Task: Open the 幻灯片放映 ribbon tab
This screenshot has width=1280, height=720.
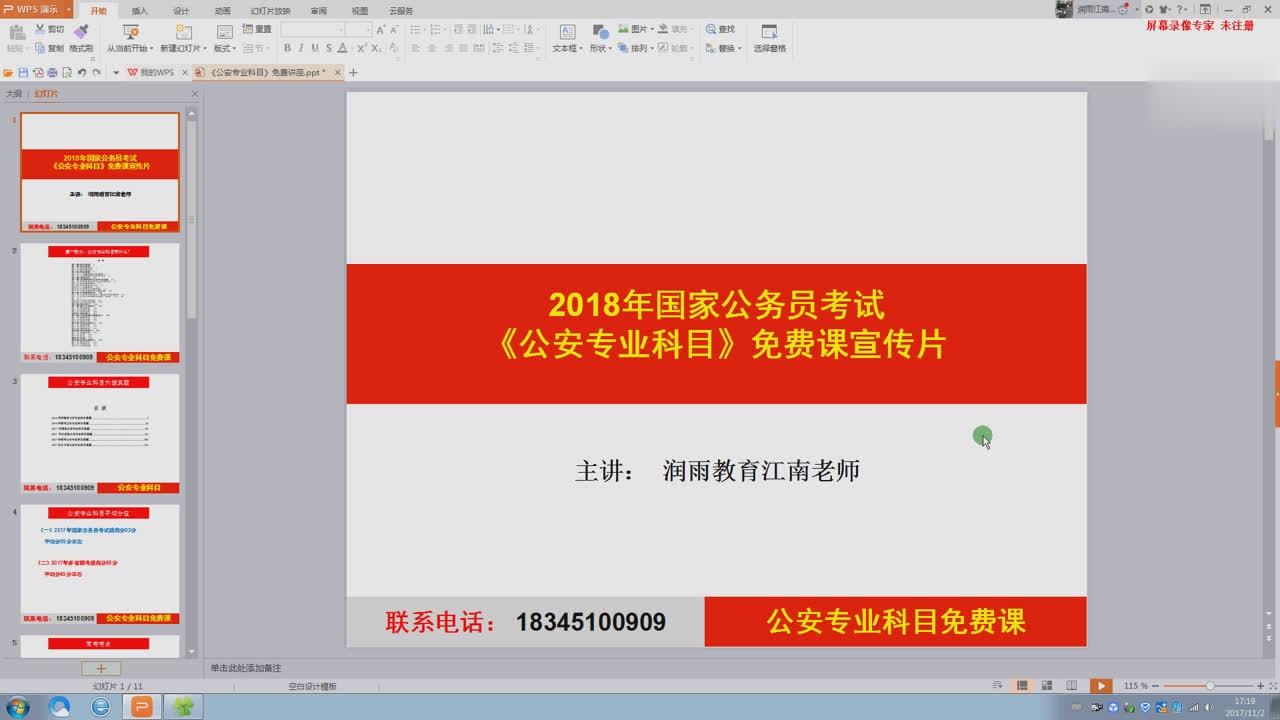Action: 270,11
